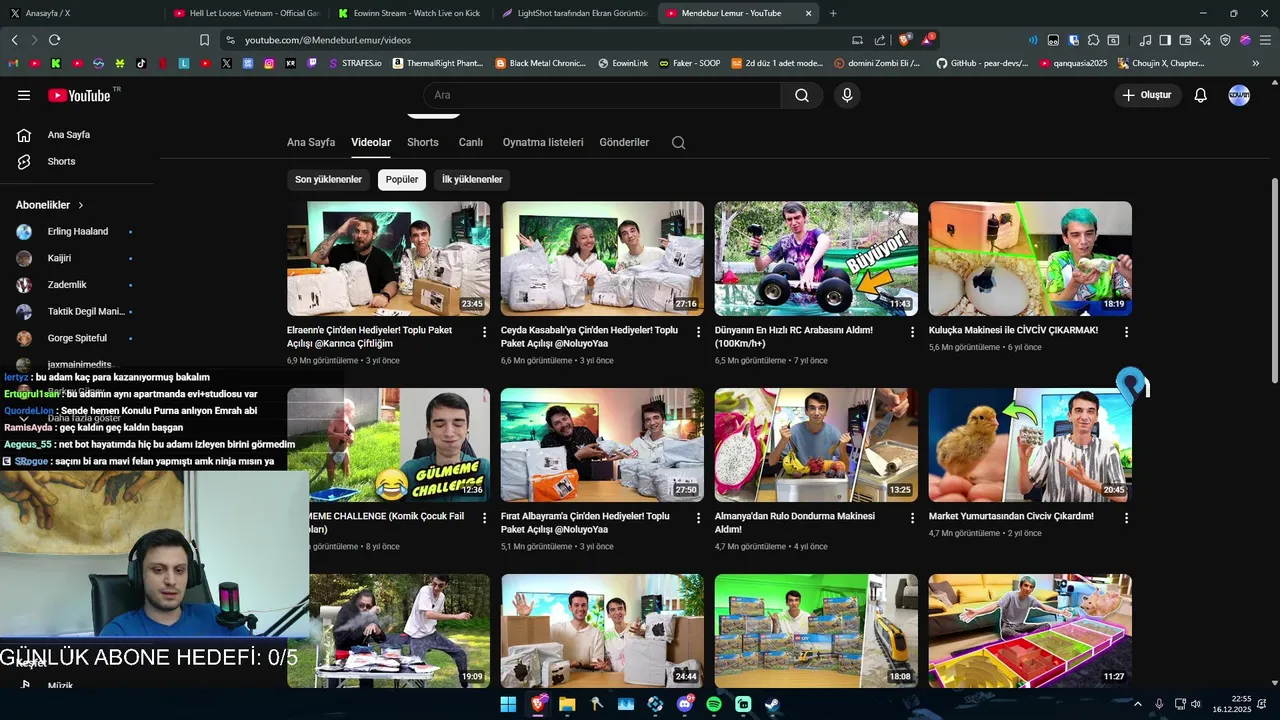
Task: Open options for Dünyanın En Hızlı RC video
Action: pyautogui.click(x=913, y=332)
